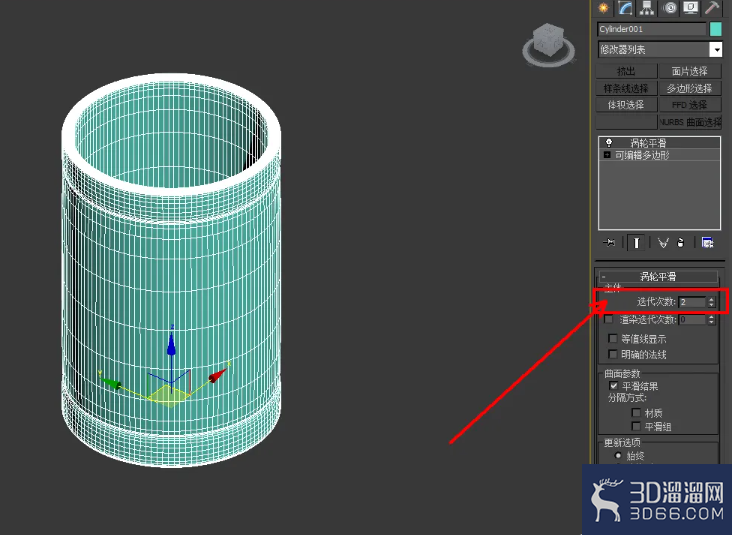Click the NURBS 曲面选择 button
Image resolution: width=732 pixels, height=535 pixels.
click(690, 122)
